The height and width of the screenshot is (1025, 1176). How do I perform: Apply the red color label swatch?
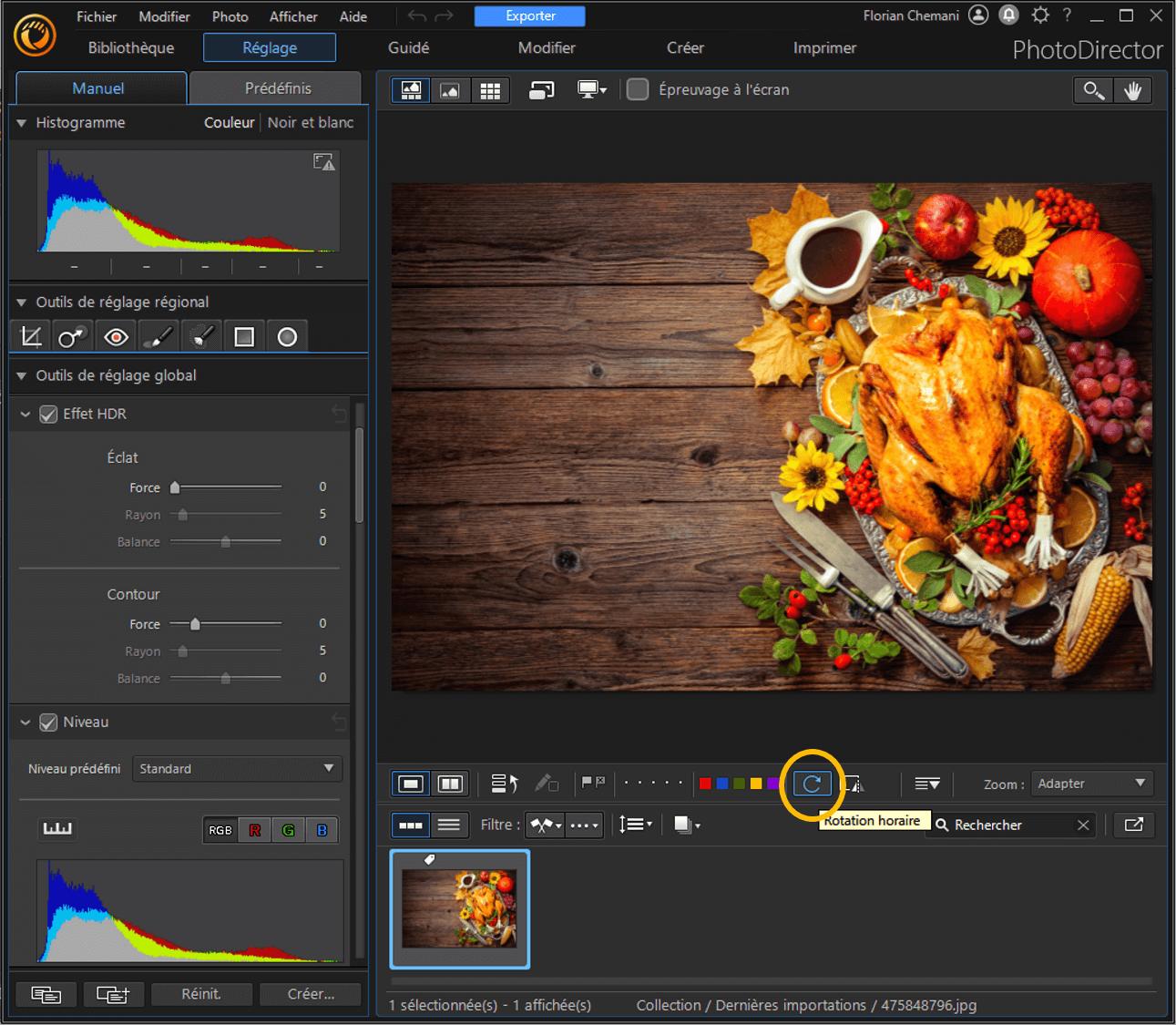tap(705, 784)
